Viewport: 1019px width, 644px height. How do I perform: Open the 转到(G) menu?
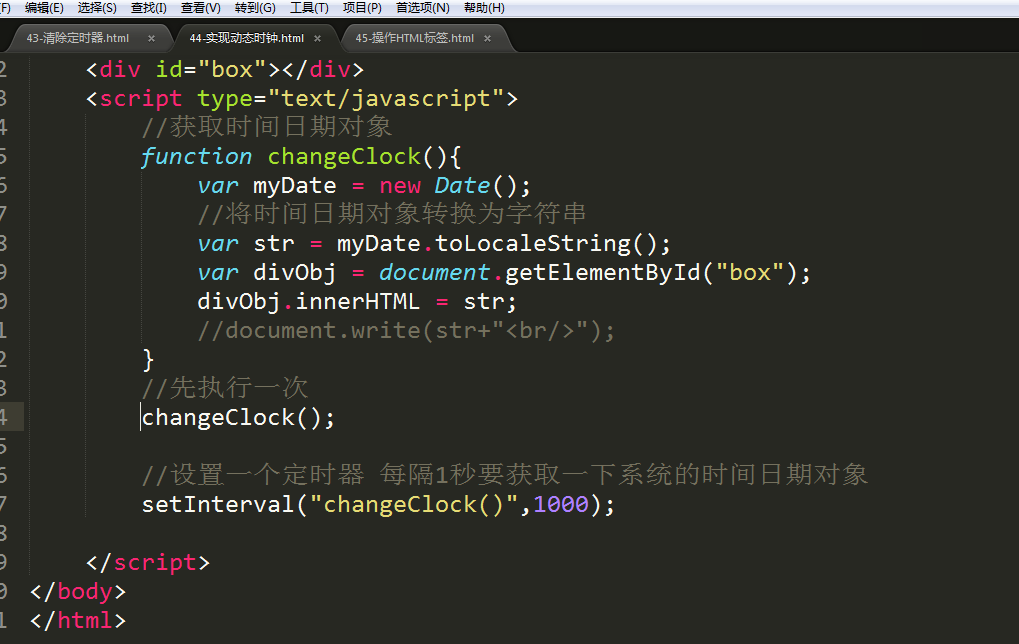[x=255, y=8]
